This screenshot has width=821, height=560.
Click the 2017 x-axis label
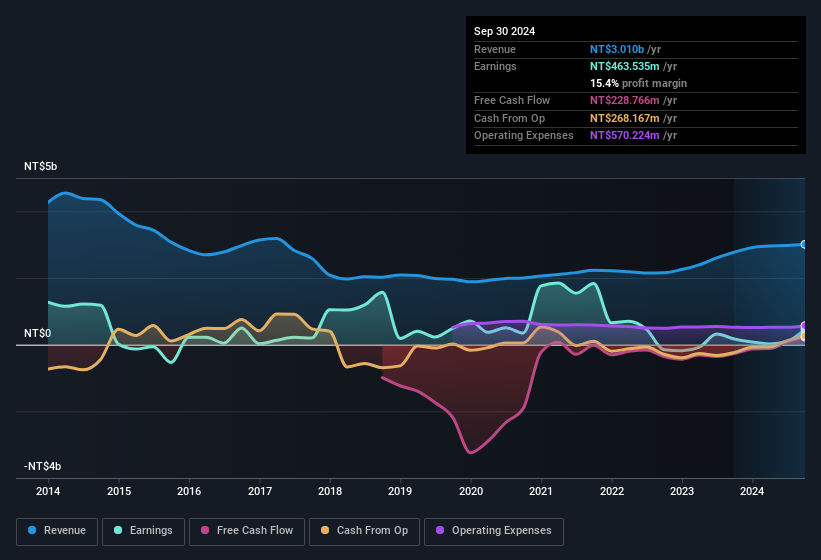260,491
